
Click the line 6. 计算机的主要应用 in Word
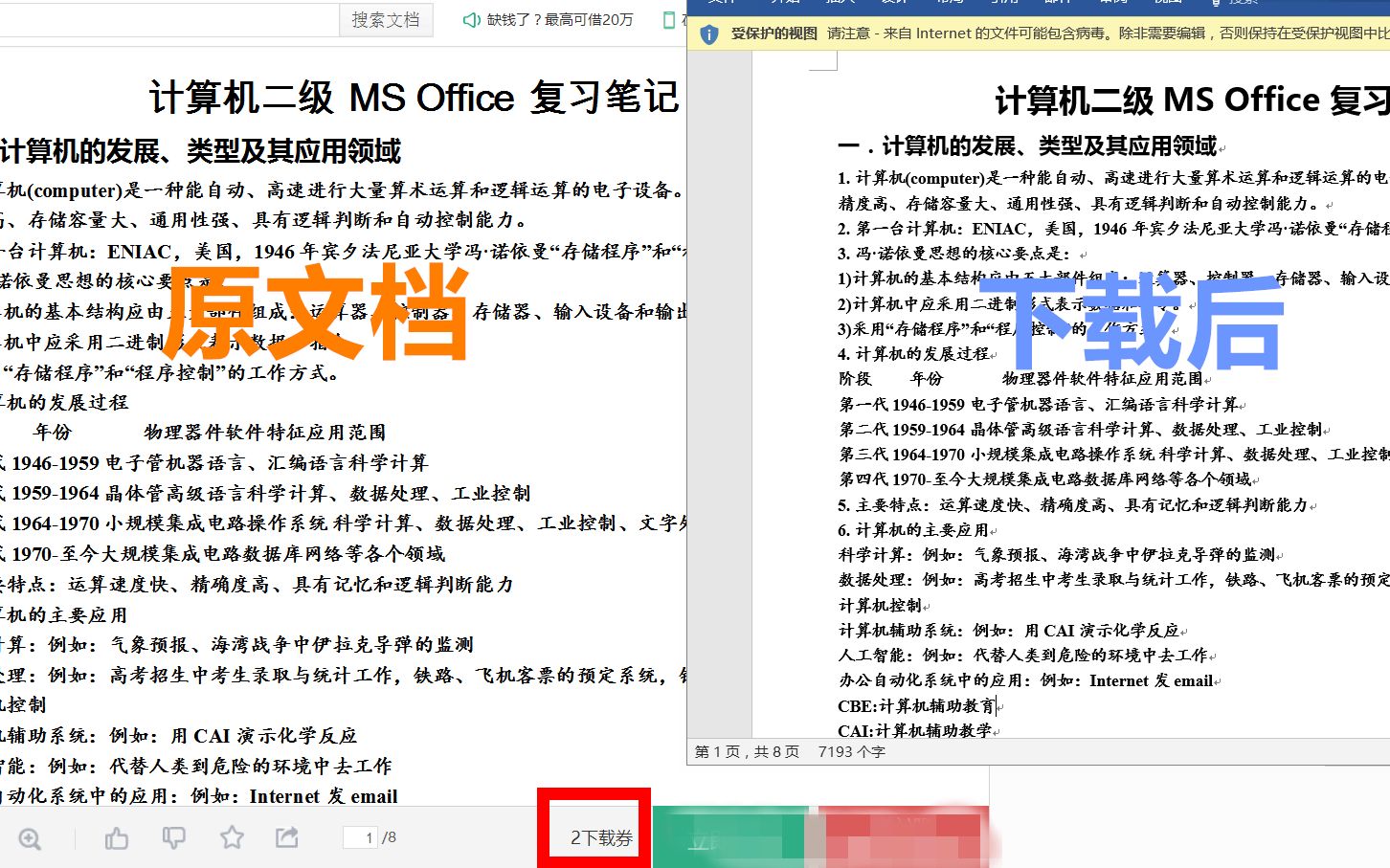(913, 530)
